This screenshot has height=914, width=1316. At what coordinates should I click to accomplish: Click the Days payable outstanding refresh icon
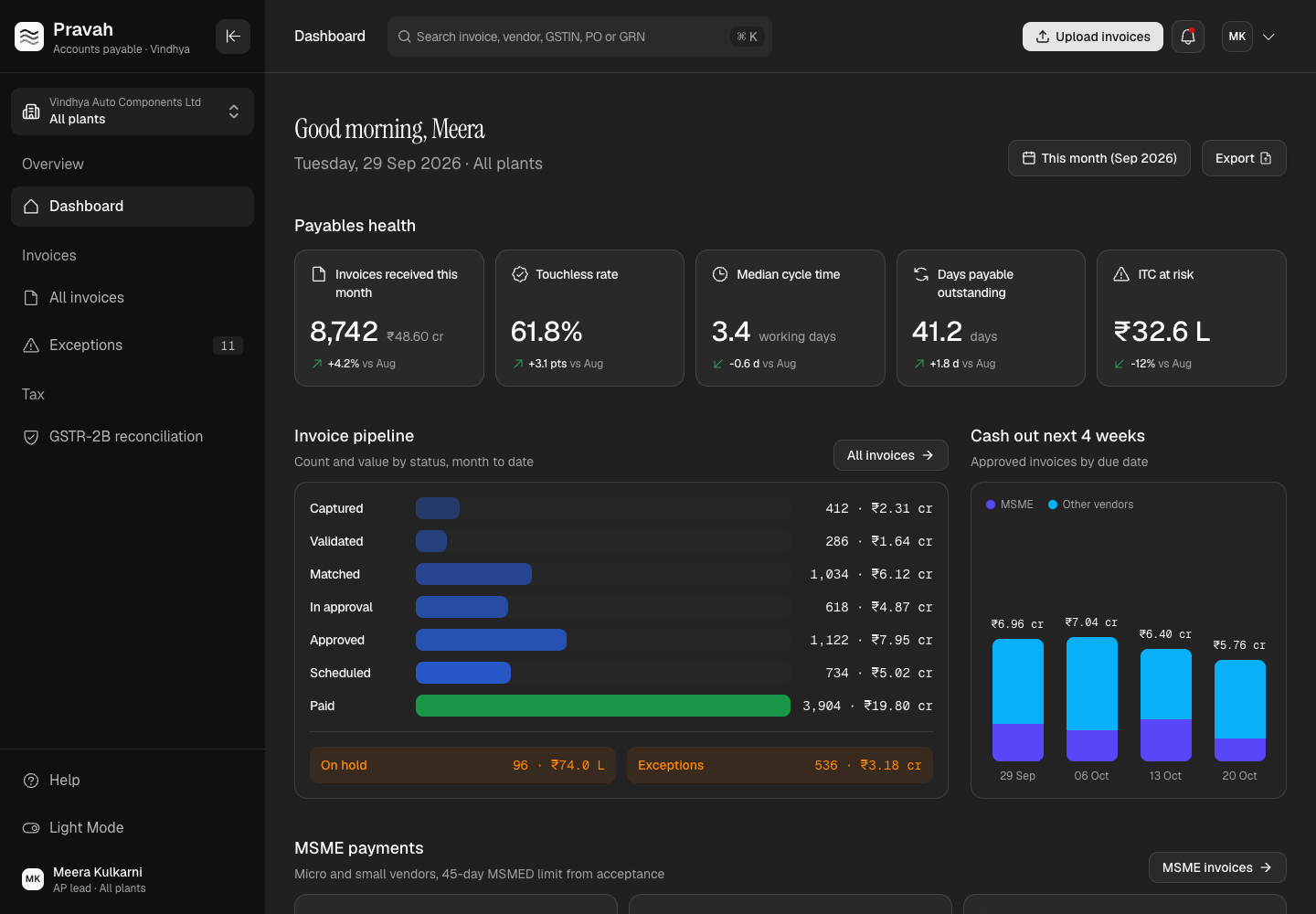pos(921,274)
